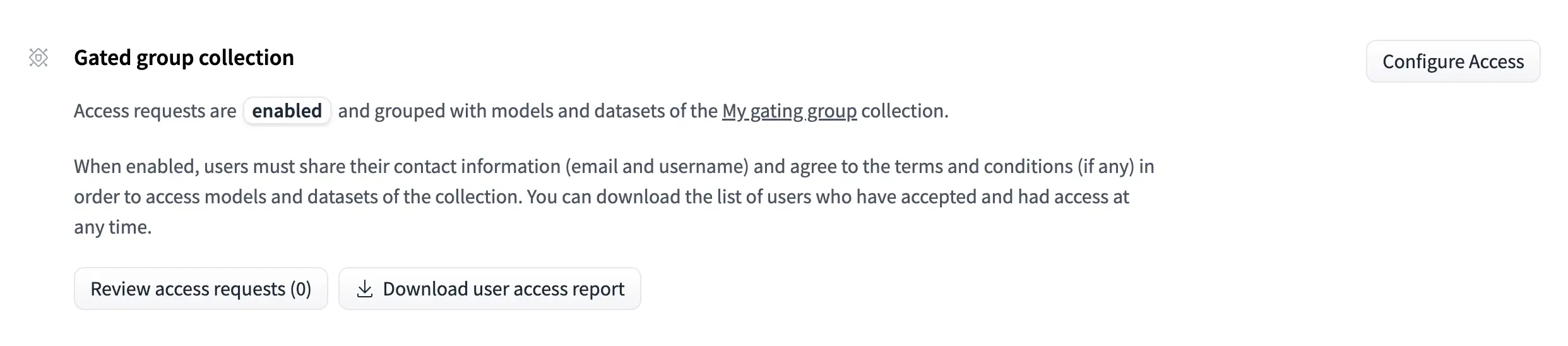Click the word 'collection.' after the link
The height and width of the screenshot is (346, 1568).
point(905,111)
